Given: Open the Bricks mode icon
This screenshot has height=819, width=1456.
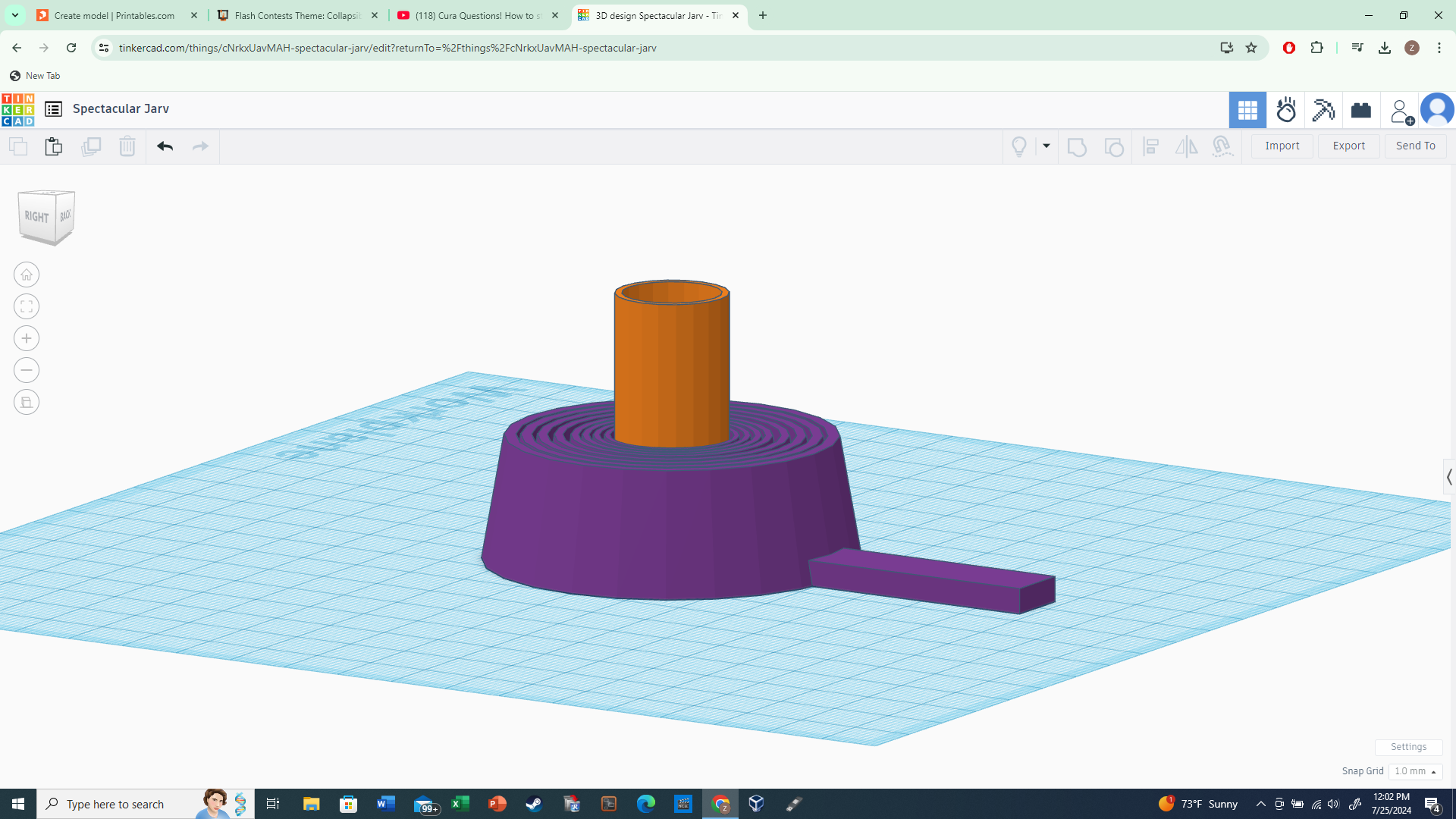Looking at the screenshot, I should tap(1361, 111).
